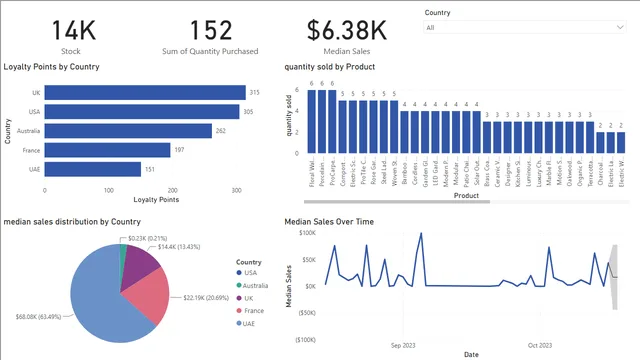Click the Product x-axis title

point(466,196)
